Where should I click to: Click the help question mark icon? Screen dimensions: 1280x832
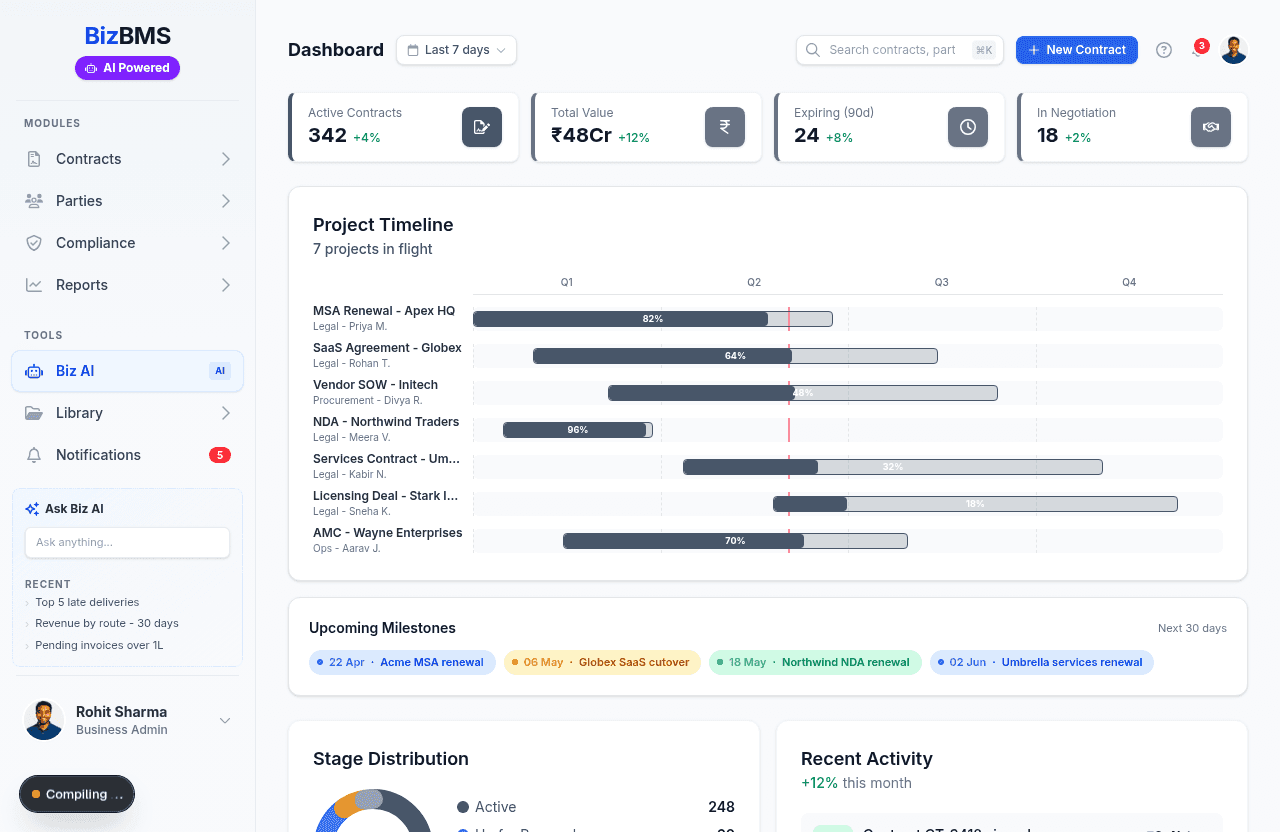coord(1163,50)
